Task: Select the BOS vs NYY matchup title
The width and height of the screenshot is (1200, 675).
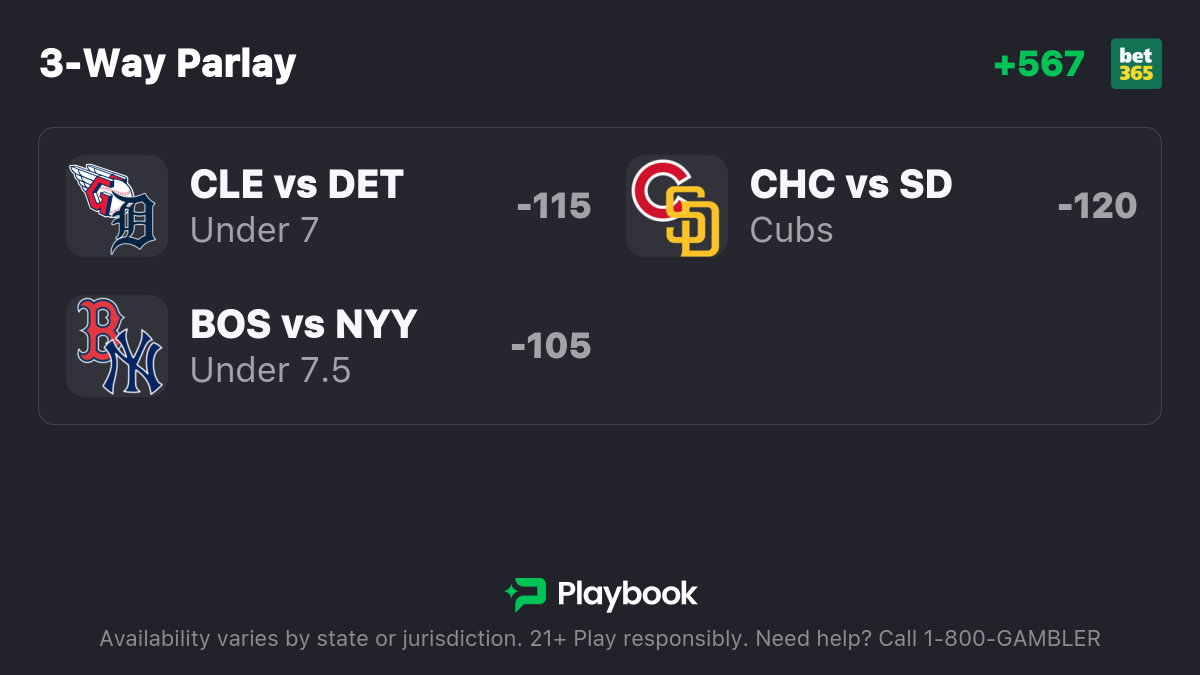Action: (x=303, y=325)
